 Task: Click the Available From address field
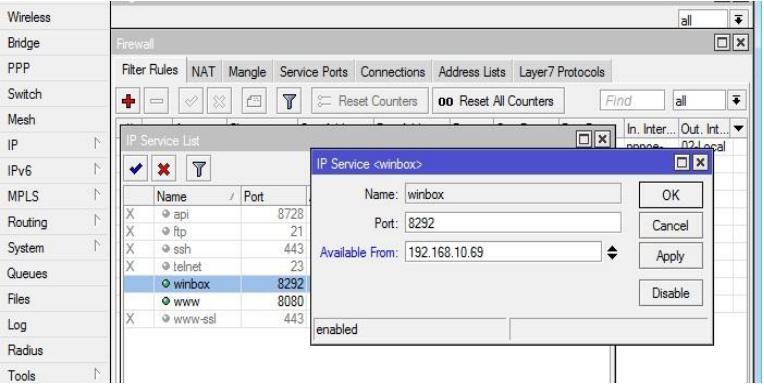503,252
